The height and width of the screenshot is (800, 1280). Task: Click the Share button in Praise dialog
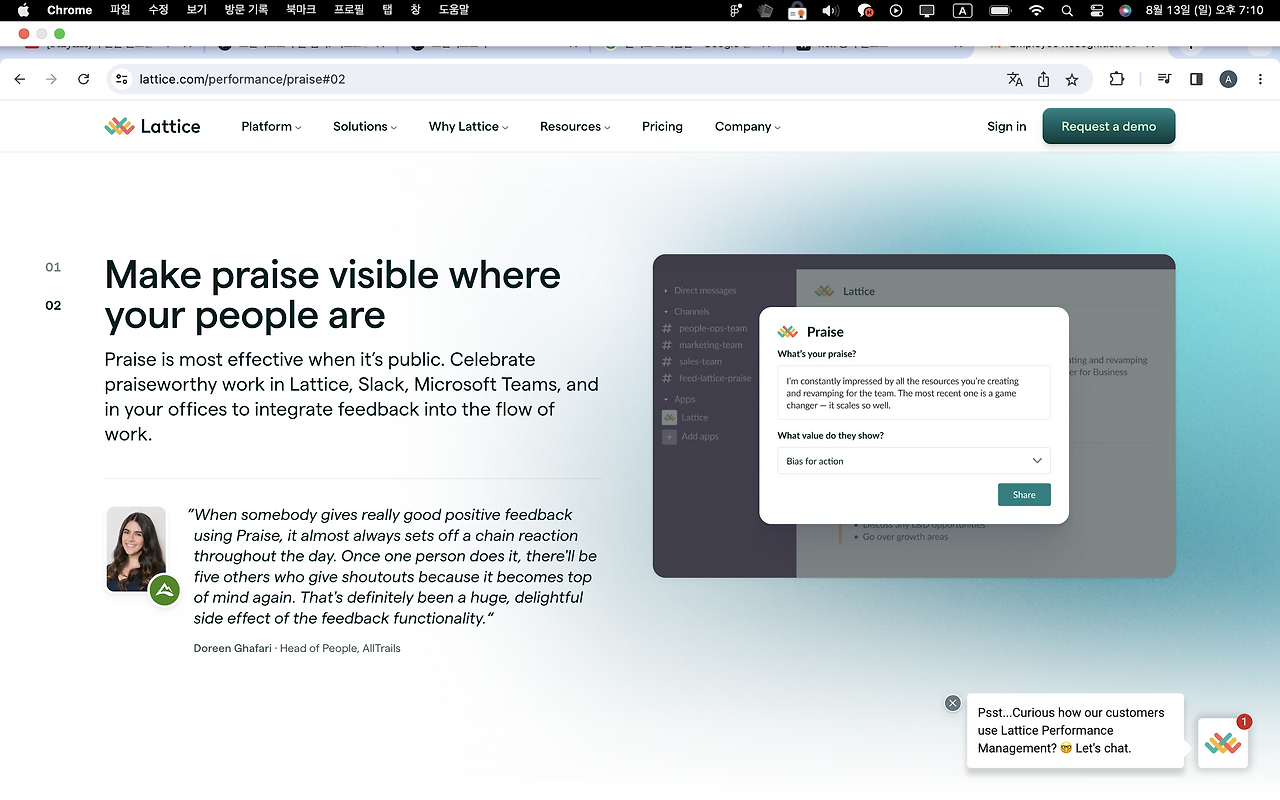(1024, 495)
